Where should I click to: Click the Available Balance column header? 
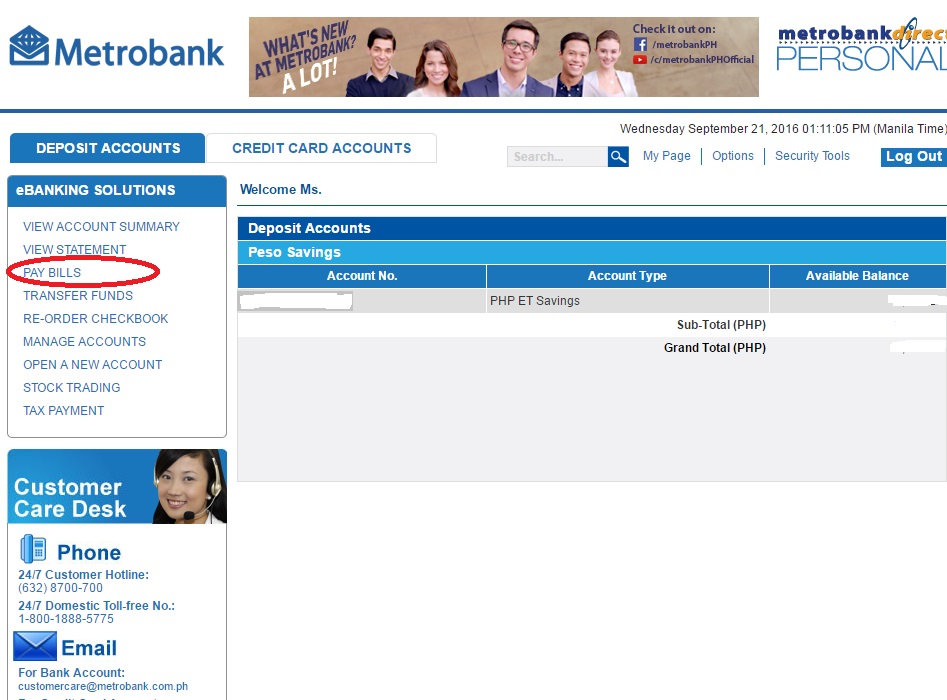click(857, 276)
